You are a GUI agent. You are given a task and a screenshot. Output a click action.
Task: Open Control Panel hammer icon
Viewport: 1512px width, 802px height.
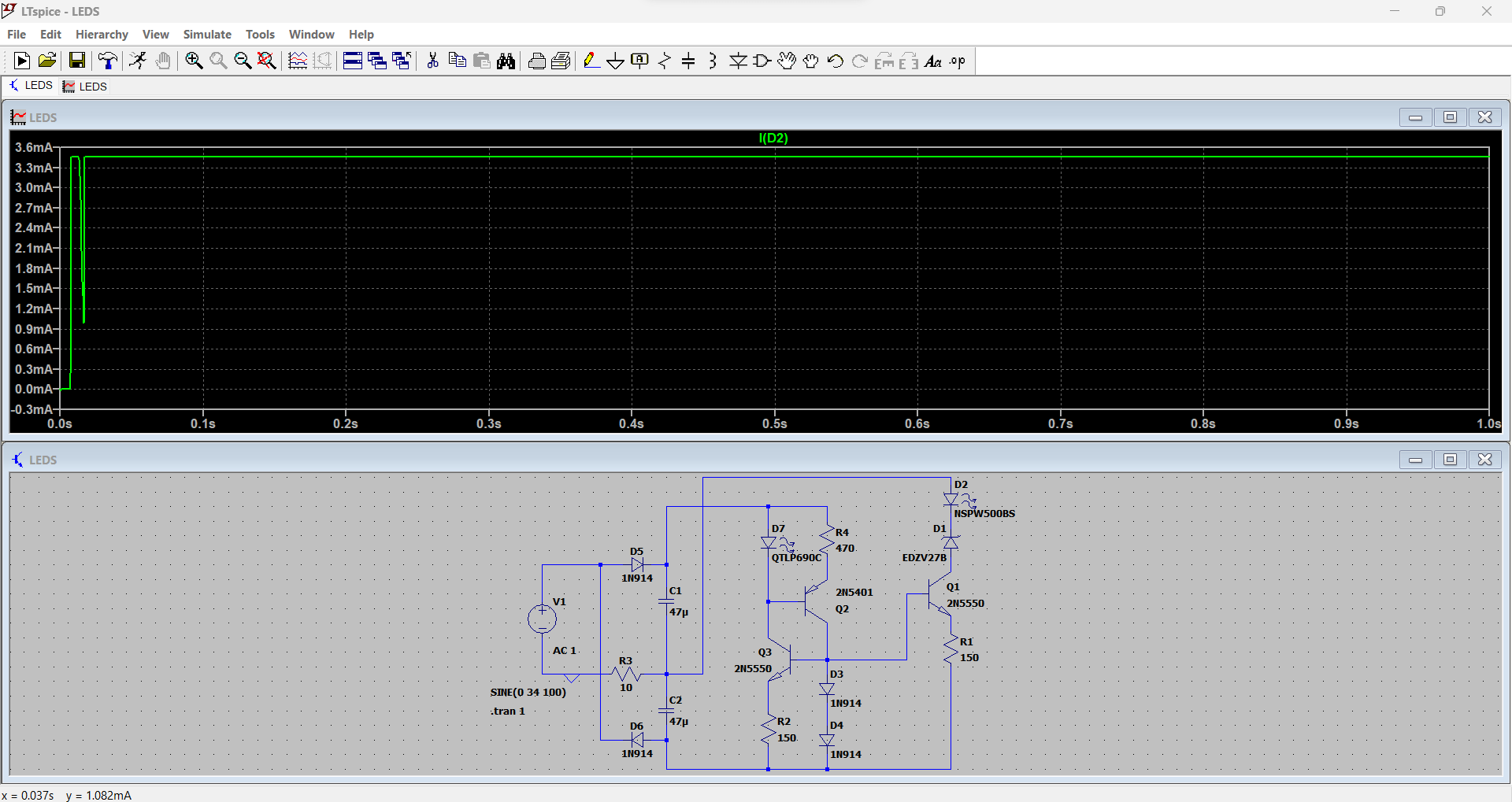(108, 61)
